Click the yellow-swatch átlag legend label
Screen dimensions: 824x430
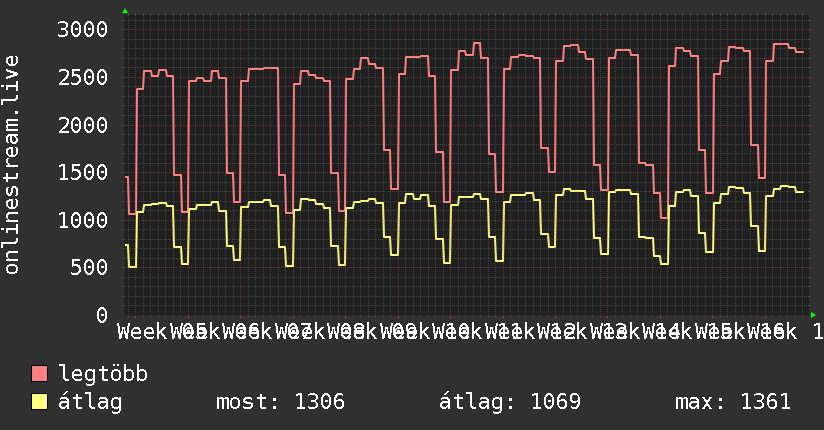(x=90, y=402)
